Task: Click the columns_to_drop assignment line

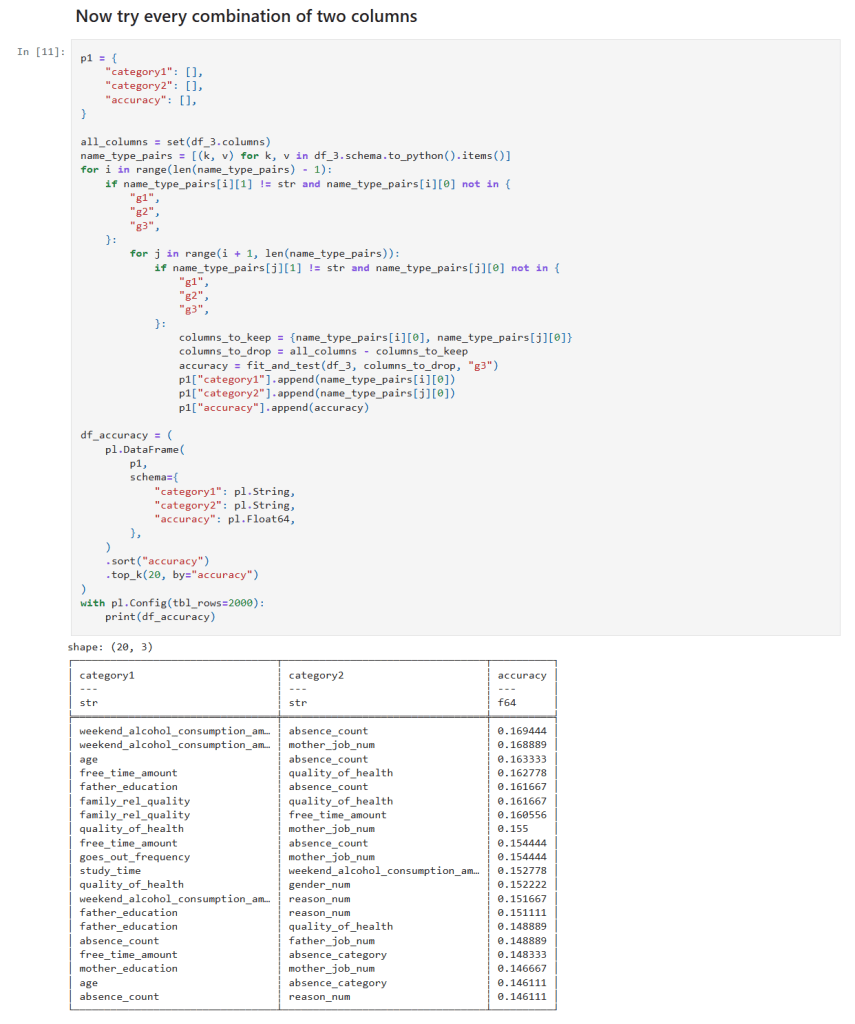Action: pyautogui.click(x=323, y=352)
